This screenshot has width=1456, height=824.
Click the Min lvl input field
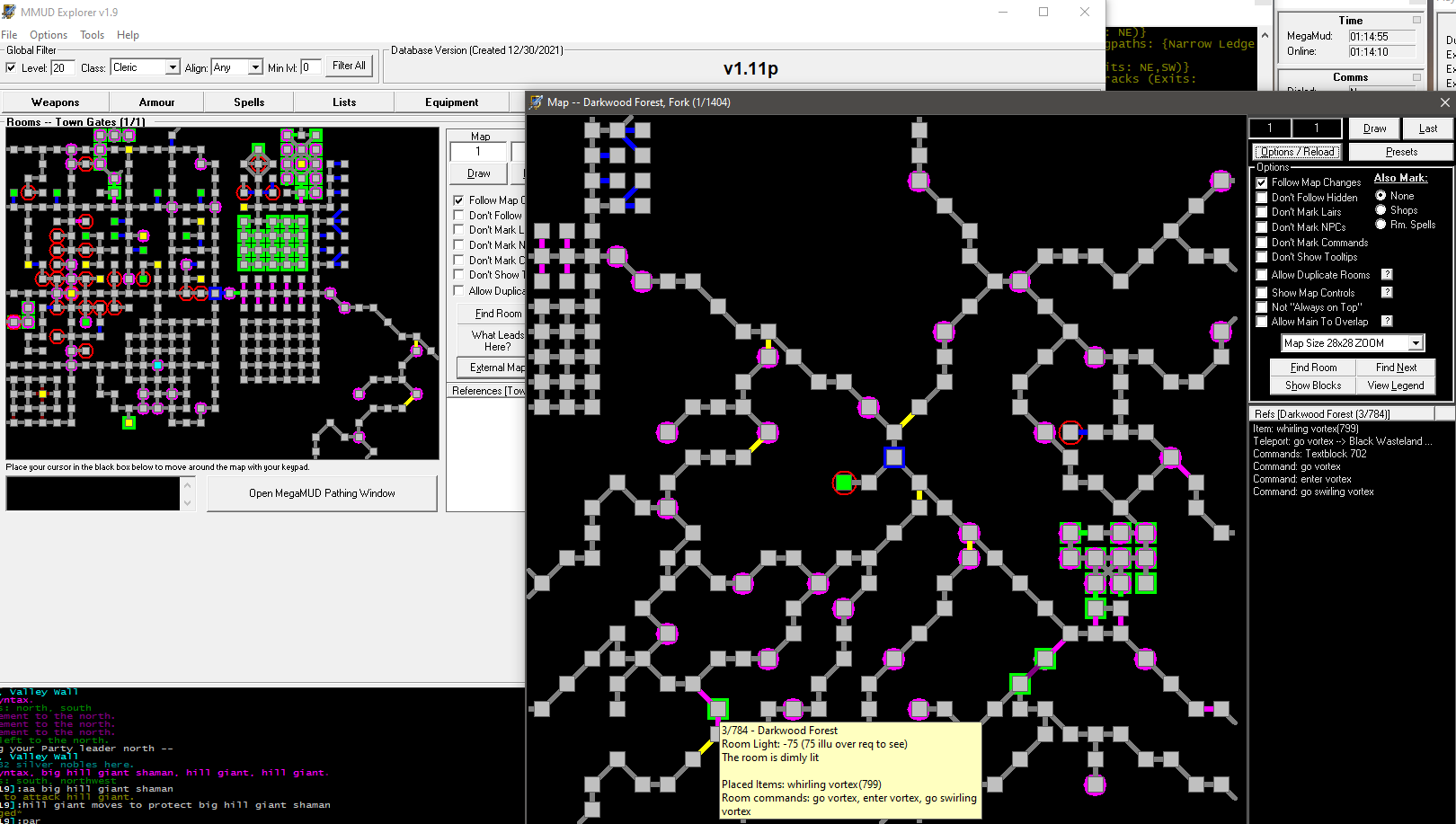click(310, 67)
